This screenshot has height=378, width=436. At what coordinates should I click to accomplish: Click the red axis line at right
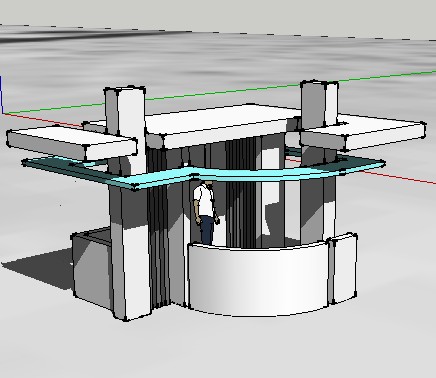pyautogui.click(x=400, y=177)
